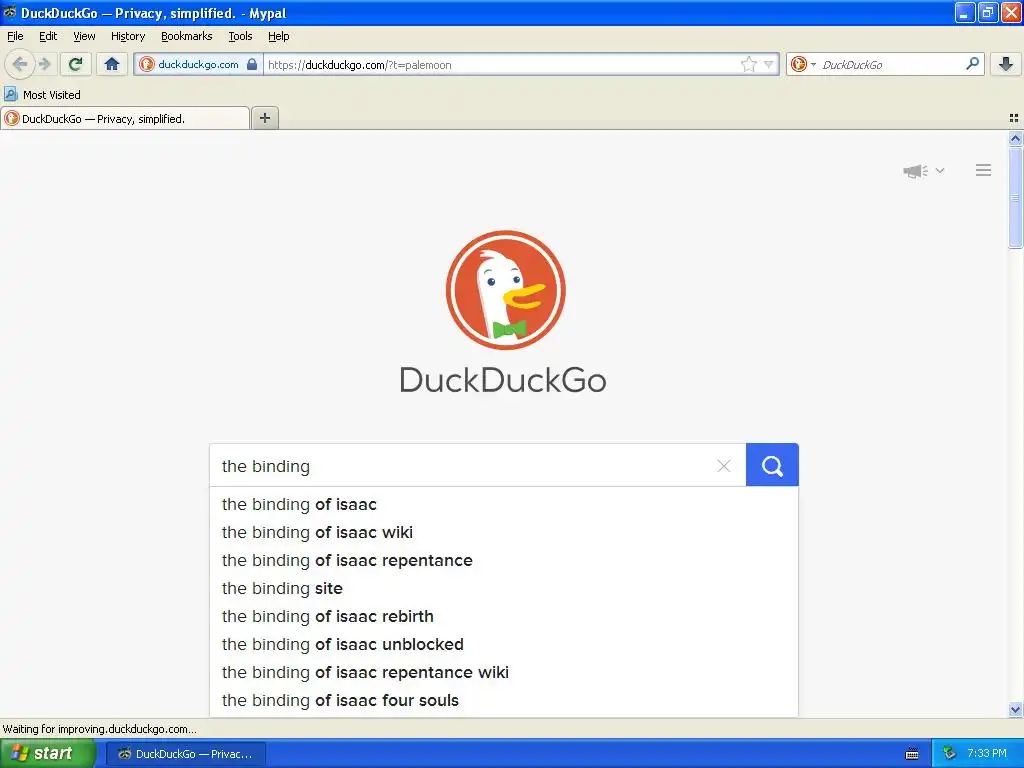Bookmark this page with the star icon
1024x768 pixels.
pos(748,64)
